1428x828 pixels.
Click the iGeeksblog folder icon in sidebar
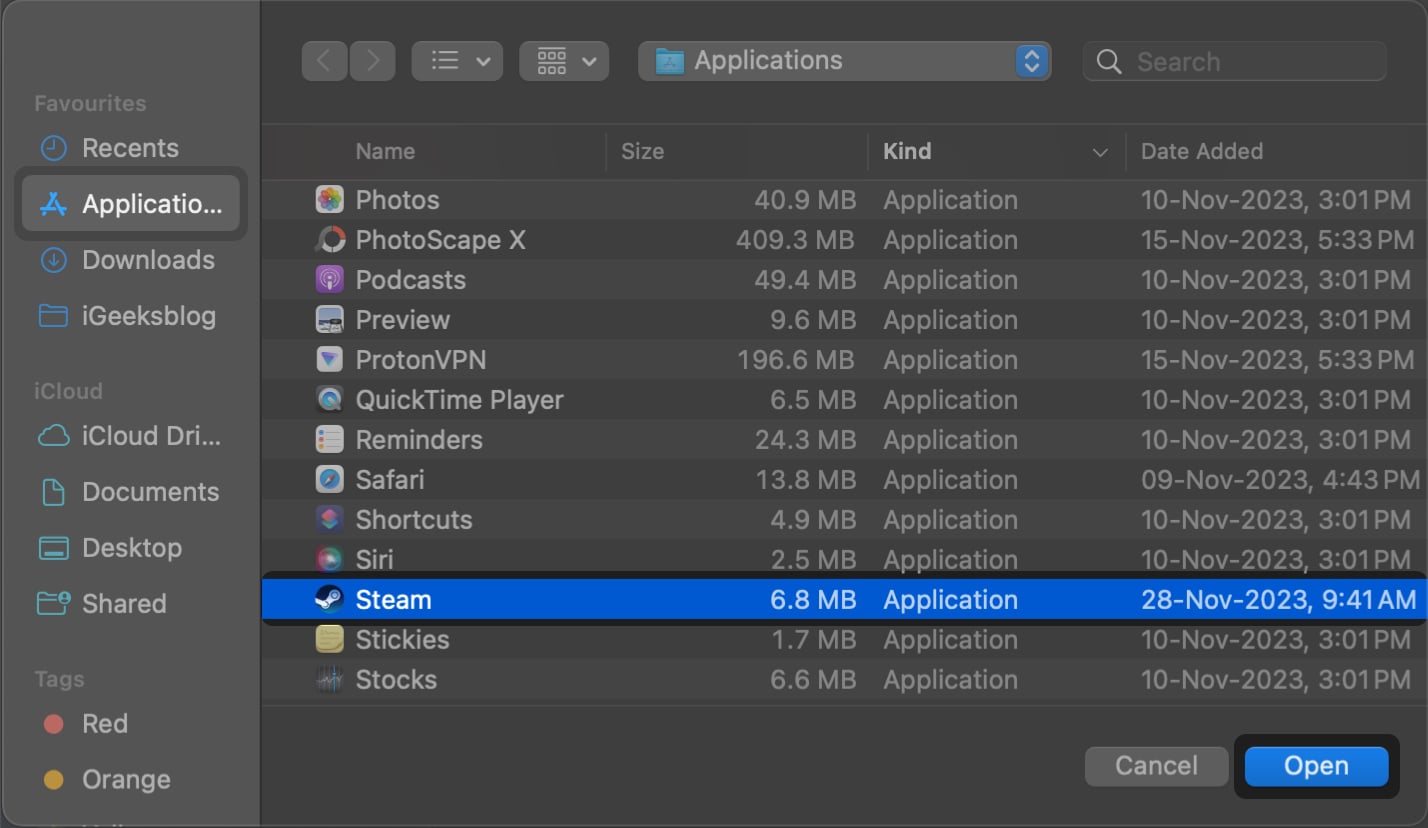point(53,316)
